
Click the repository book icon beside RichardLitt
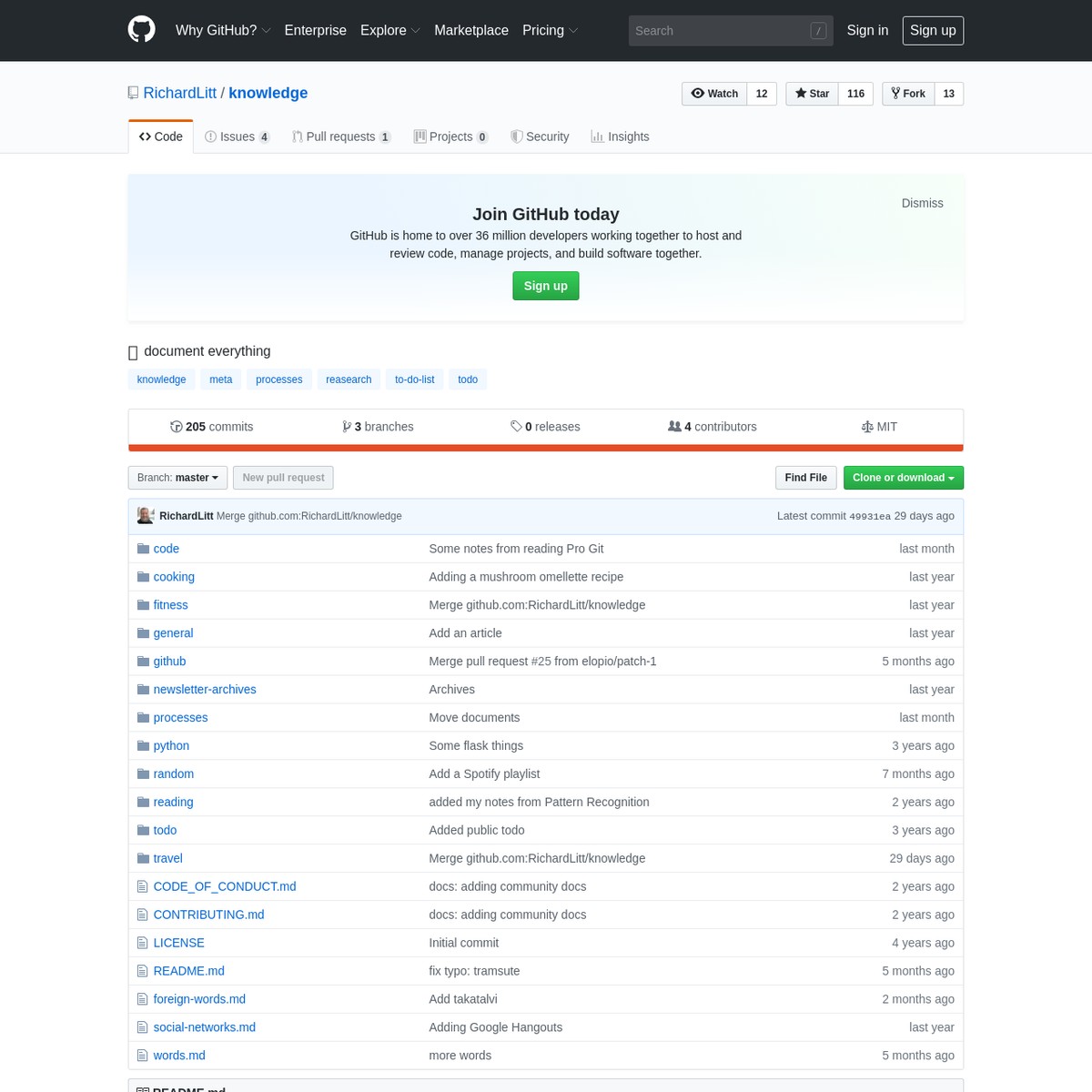click(x=134, y=93)
